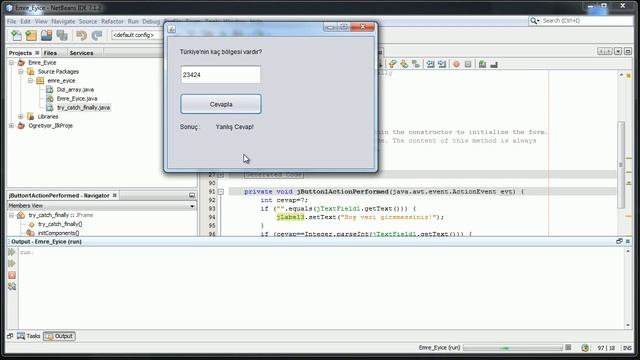
Task: Click the shift line right editor icon
Action: (442, 64)
